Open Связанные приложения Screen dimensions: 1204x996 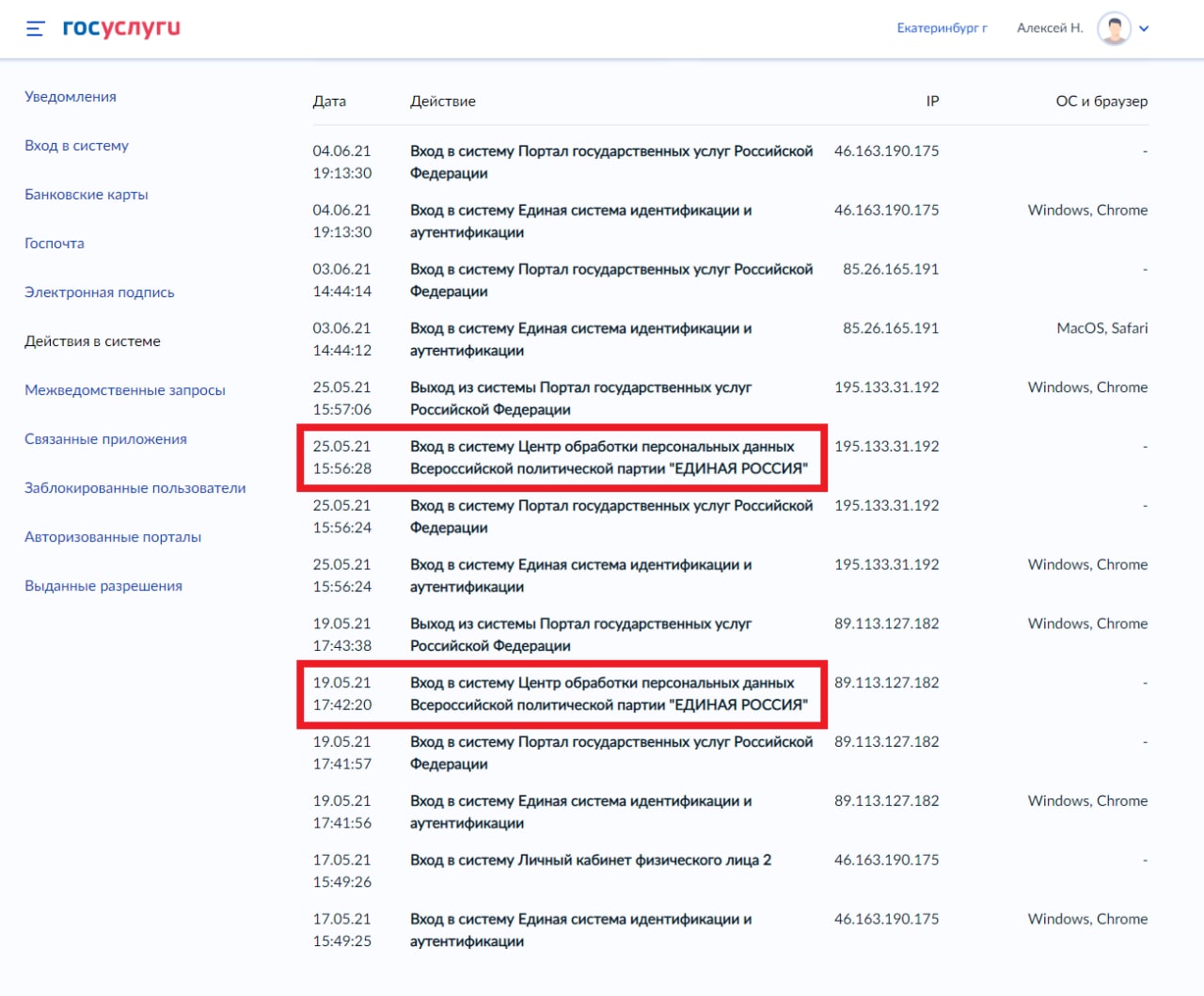point(105,439)
